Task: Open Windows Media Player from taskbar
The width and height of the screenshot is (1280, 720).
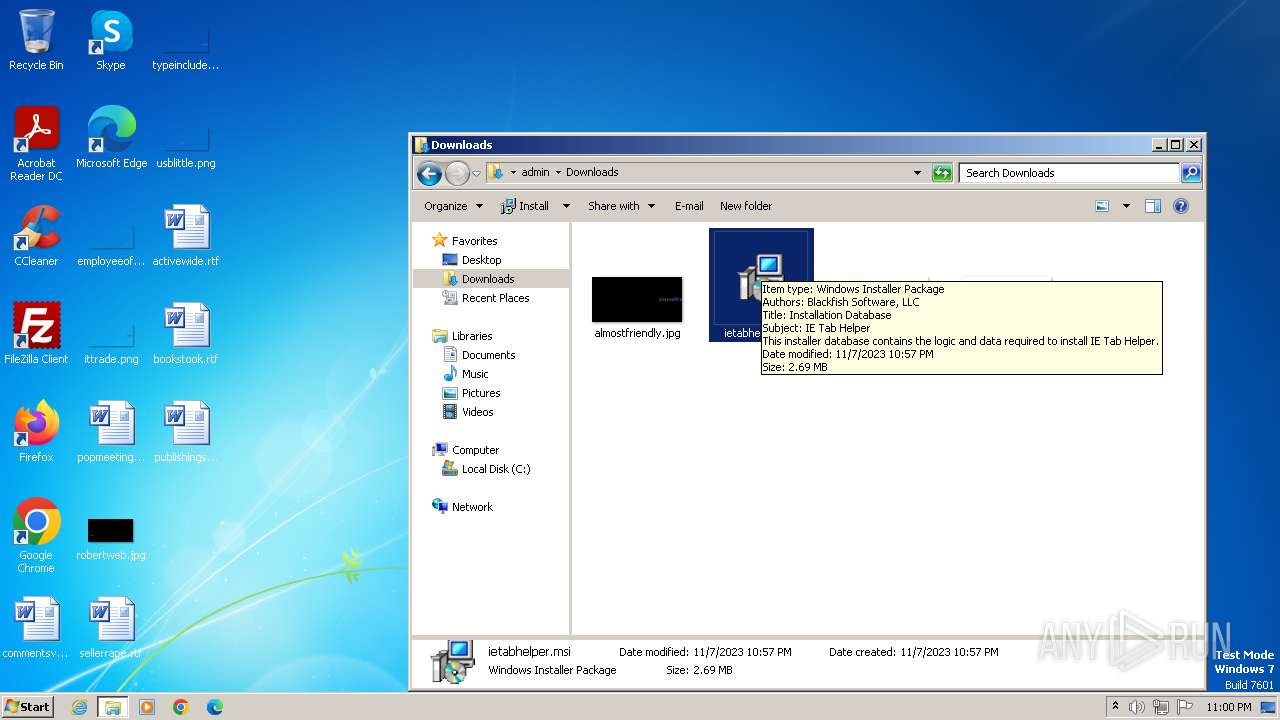Action: (x=147, y=707)
